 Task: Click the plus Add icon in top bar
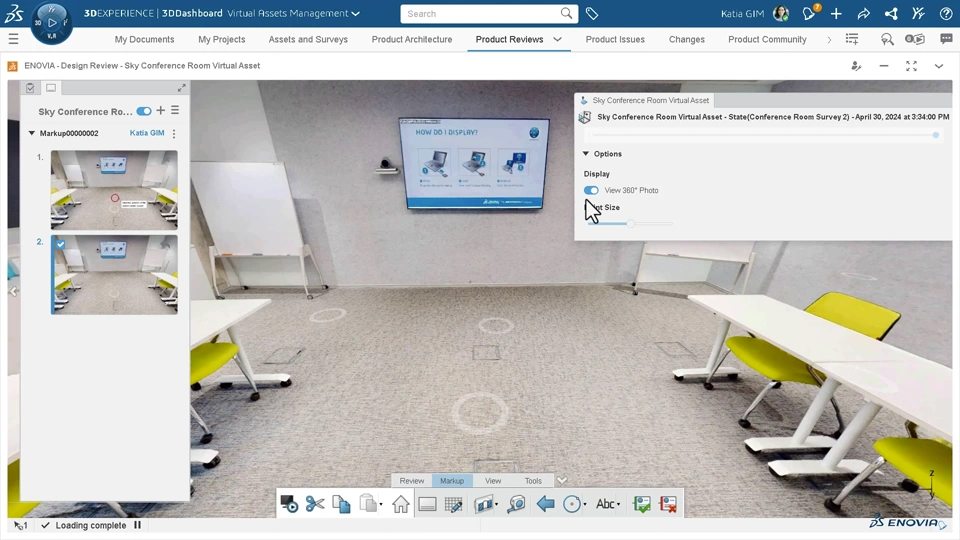pyautogui.click(x=836, y=13)
